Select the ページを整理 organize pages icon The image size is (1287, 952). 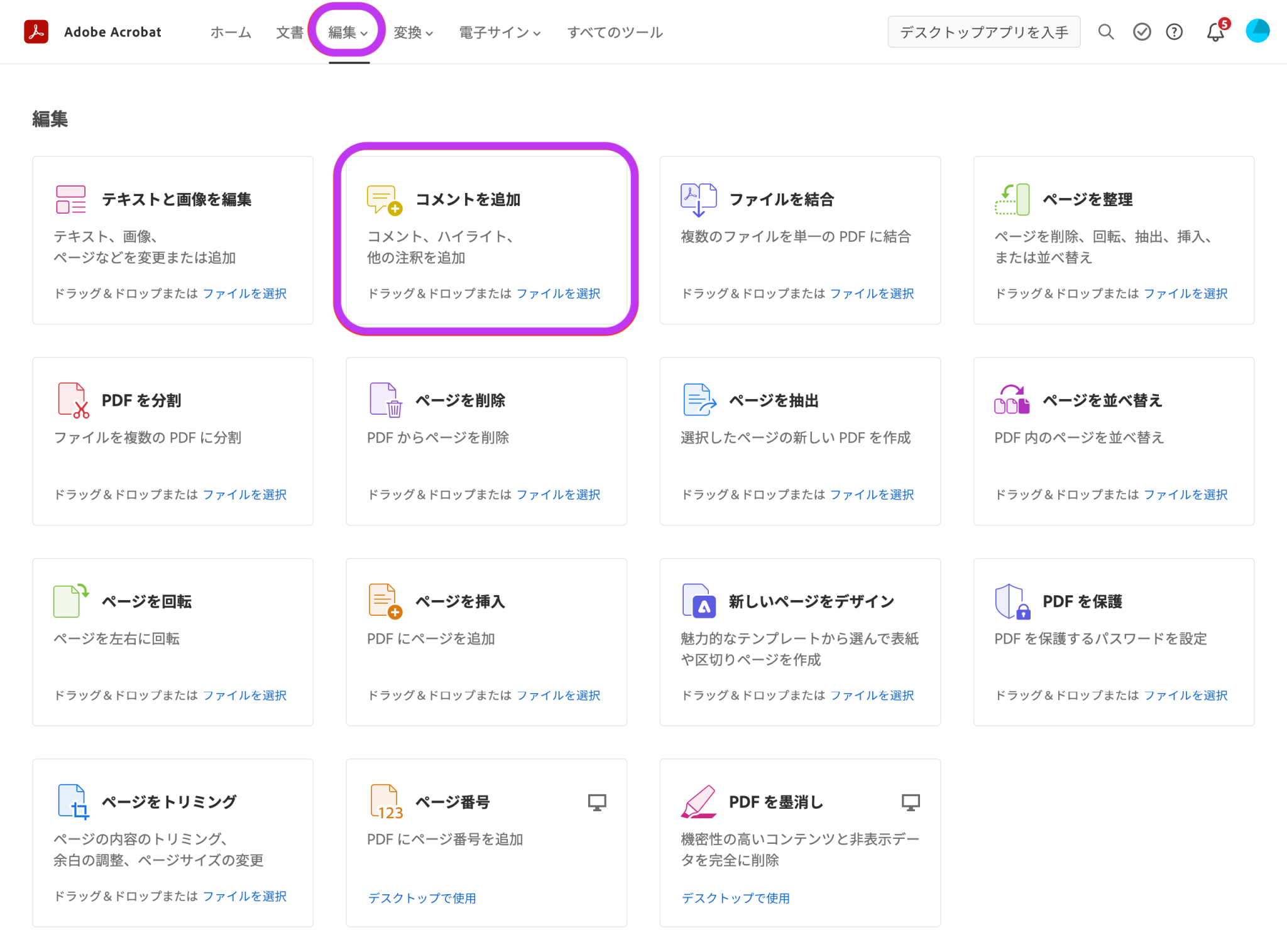1012,197
